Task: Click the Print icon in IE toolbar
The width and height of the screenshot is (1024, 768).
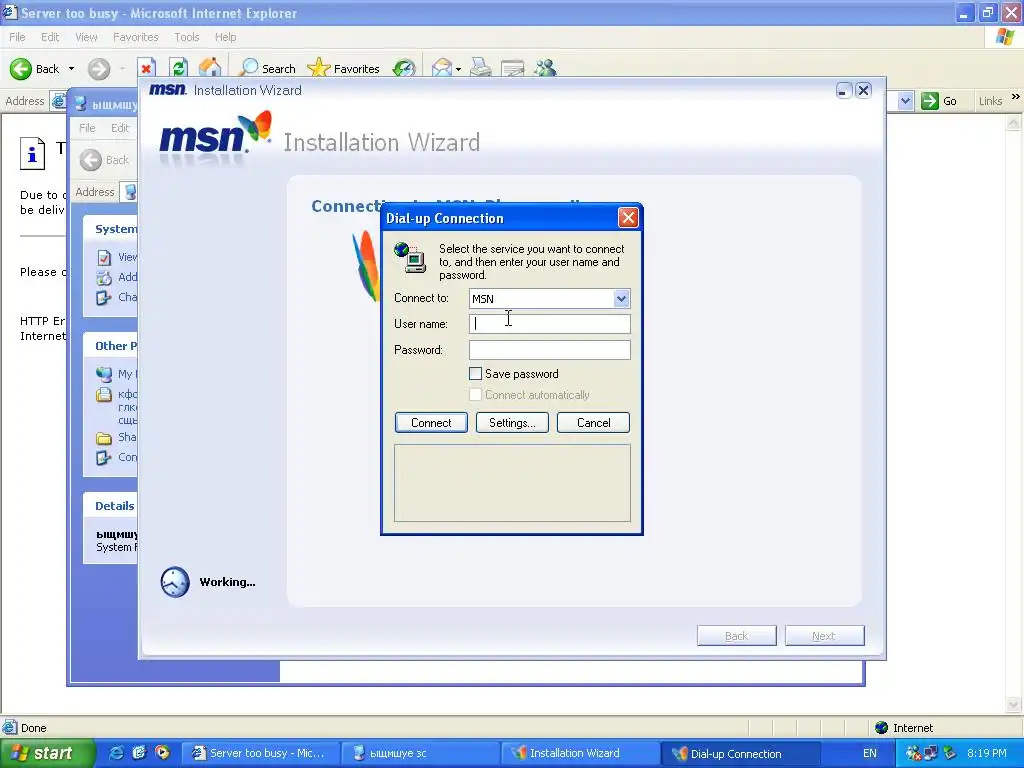Action: pos(481,68)
